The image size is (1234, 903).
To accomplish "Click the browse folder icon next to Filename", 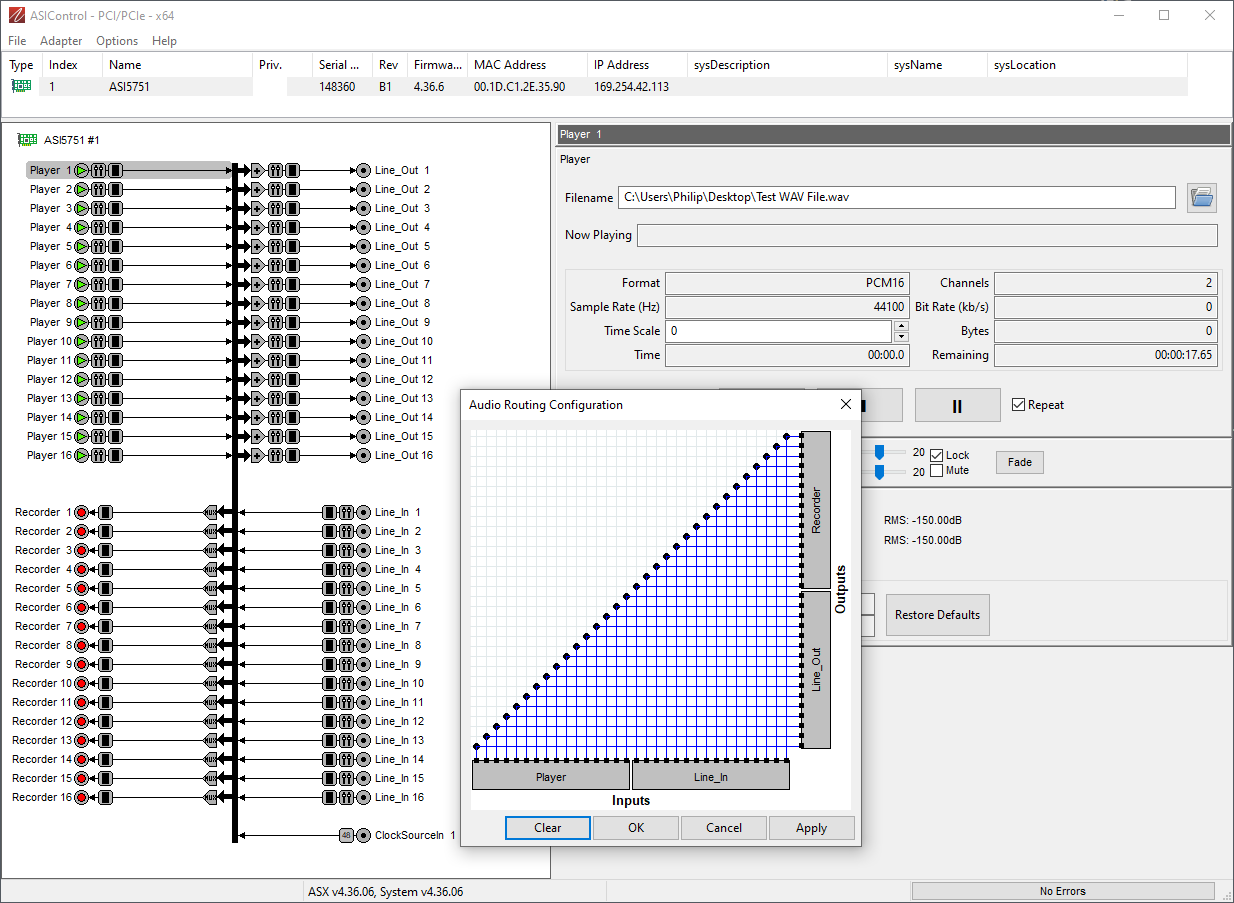I will tap(1201, 198).
